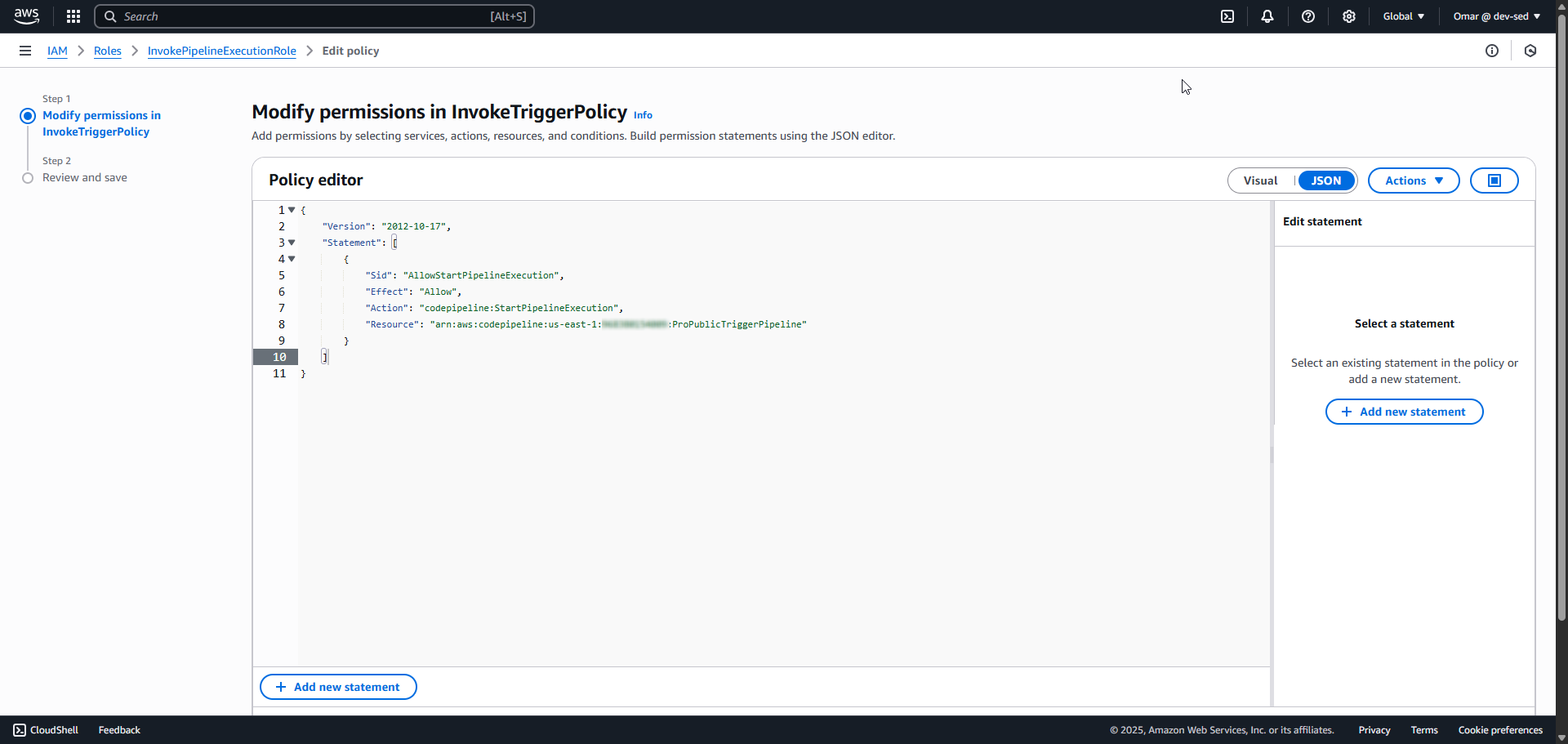Toggle the side navigation hamburger menu
Image resolution: width=1568 pixels, height=744 pixels.
(x=25, y=51)
